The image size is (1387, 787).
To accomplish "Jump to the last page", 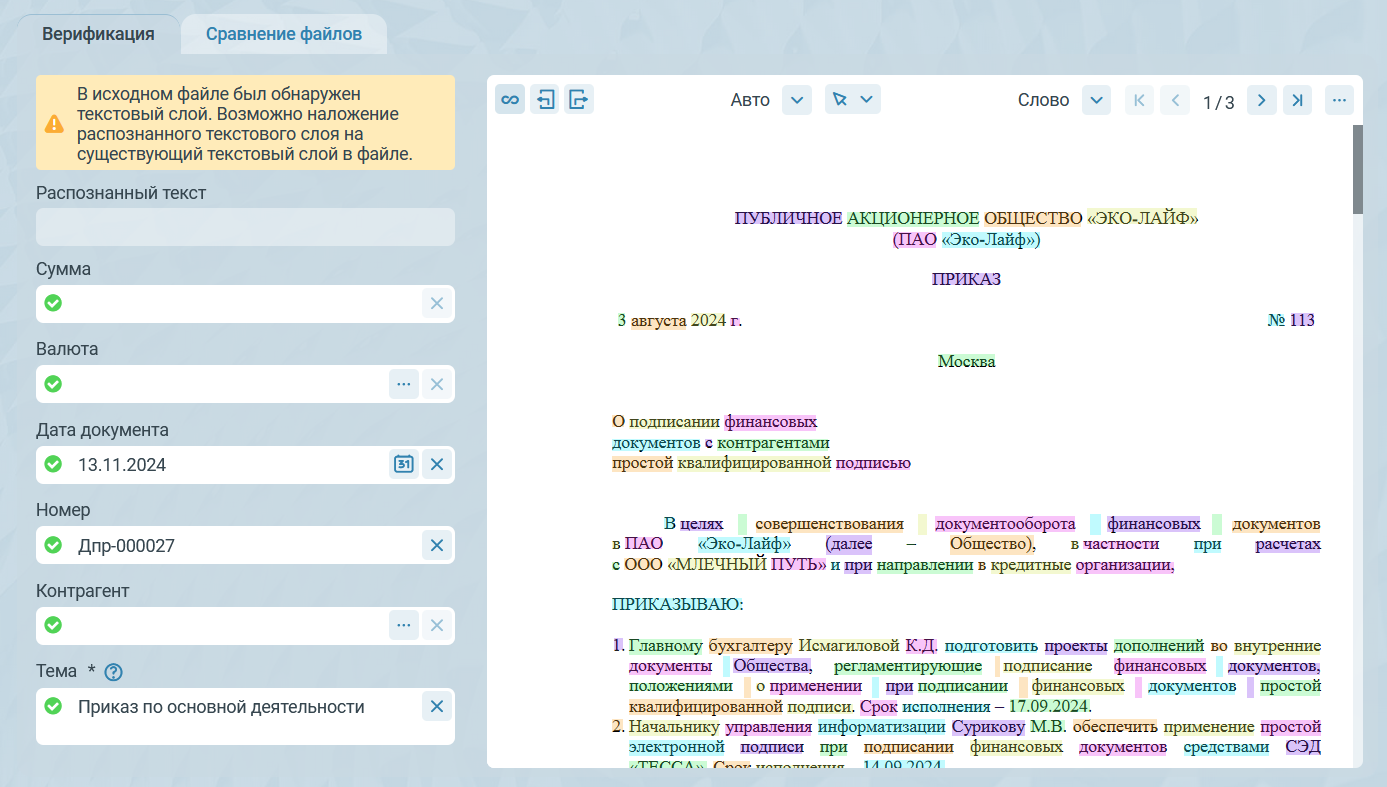I will (1297, 100).
